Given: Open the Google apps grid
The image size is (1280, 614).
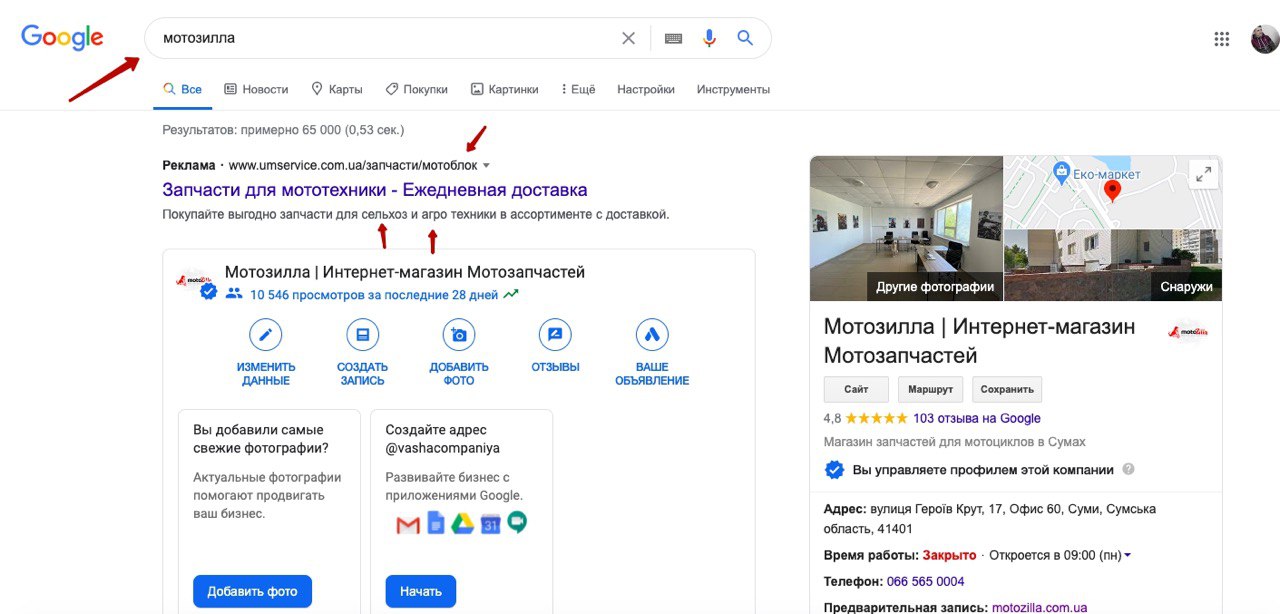Looking at the screenshot, I should [1221, 39].
